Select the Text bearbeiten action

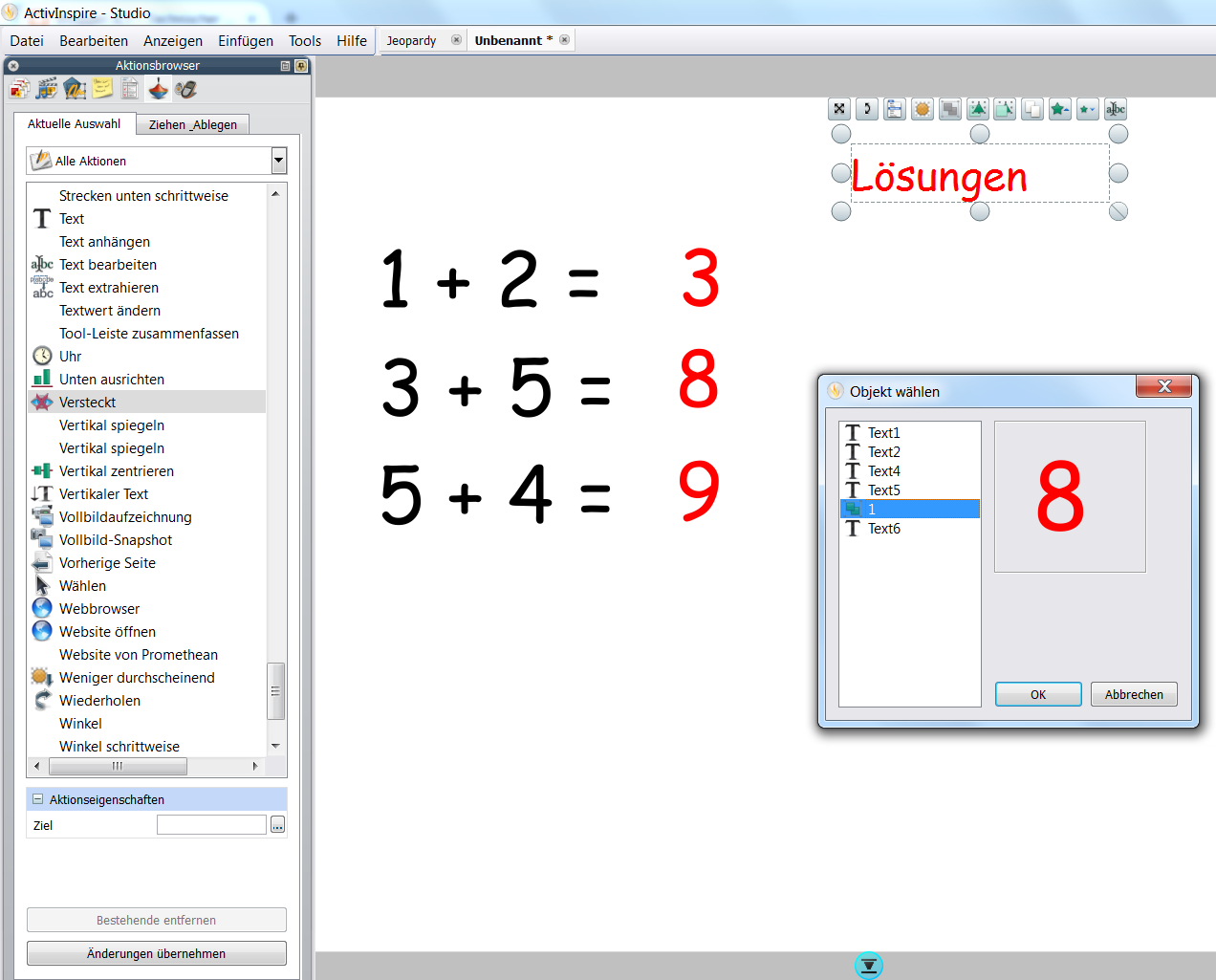pos(147,264)
